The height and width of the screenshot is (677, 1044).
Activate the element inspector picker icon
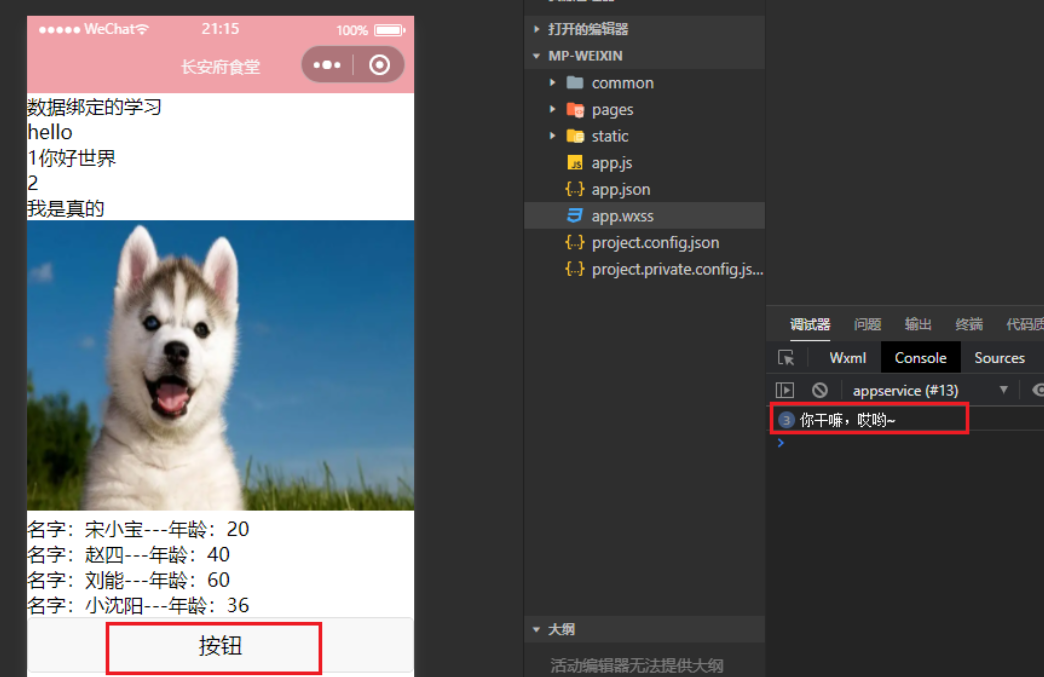[786, 357]
